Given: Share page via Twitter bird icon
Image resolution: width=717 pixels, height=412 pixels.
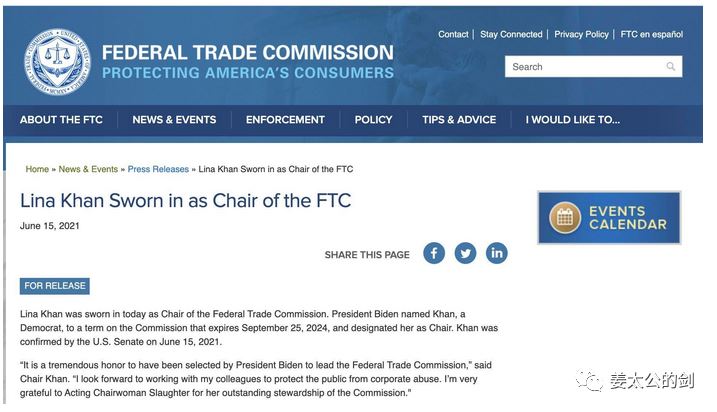Looking at the screenshot, I should pos(465,253).
